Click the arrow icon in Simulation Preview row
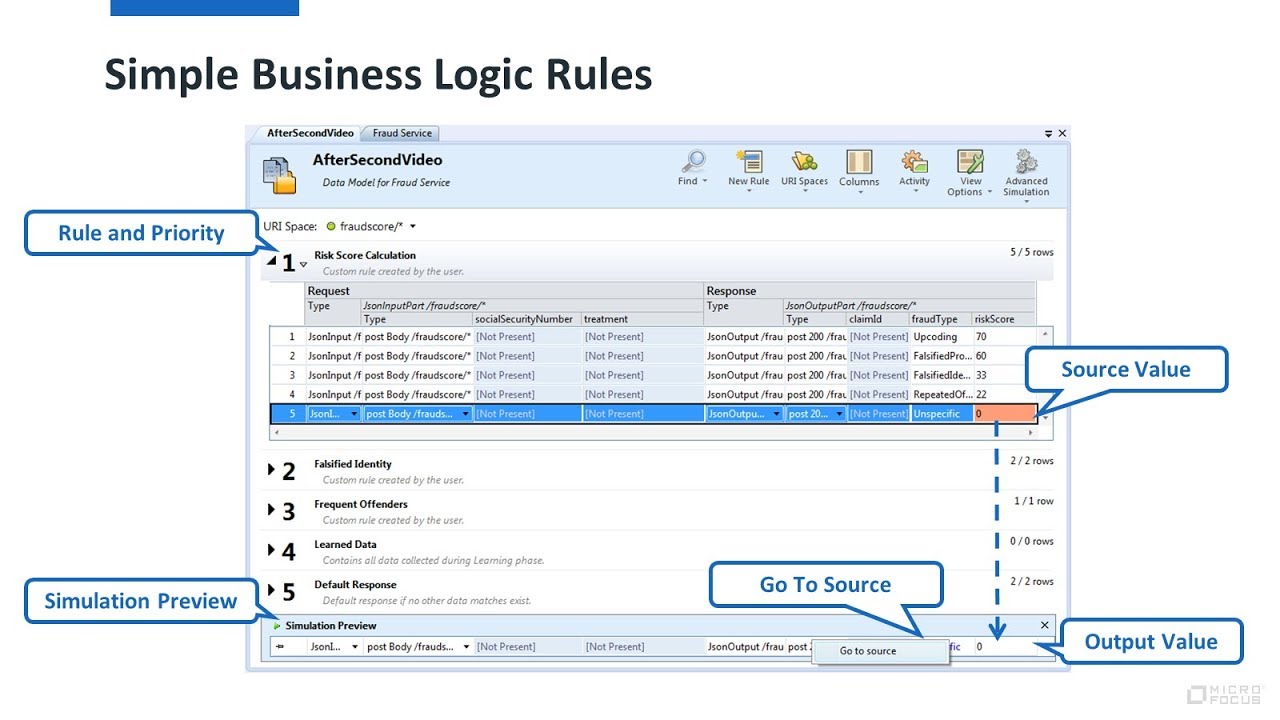The height and width of the screenshot is (720, 1280). [281, 647]
